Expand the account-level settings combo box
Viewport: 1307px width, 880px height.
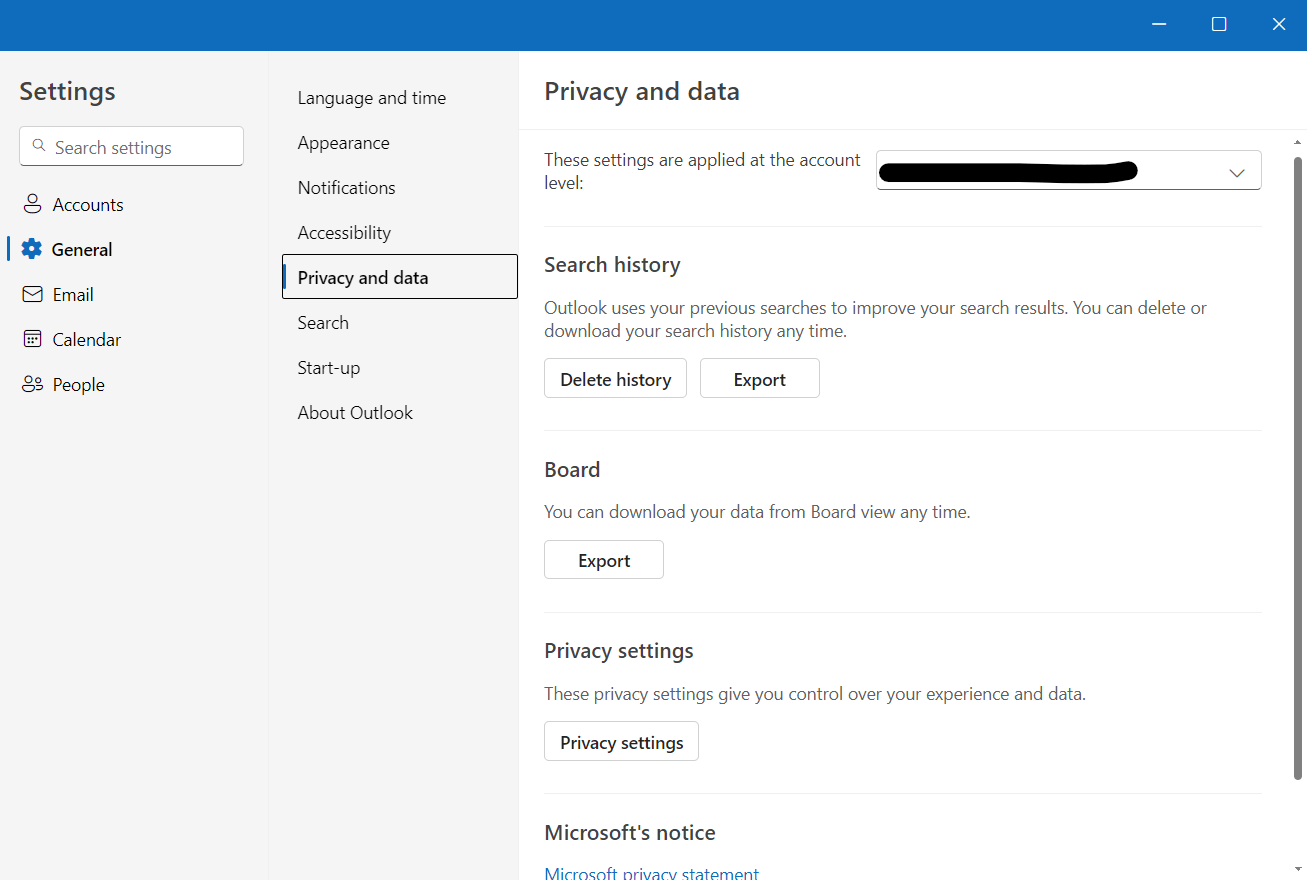(1068, 170)
